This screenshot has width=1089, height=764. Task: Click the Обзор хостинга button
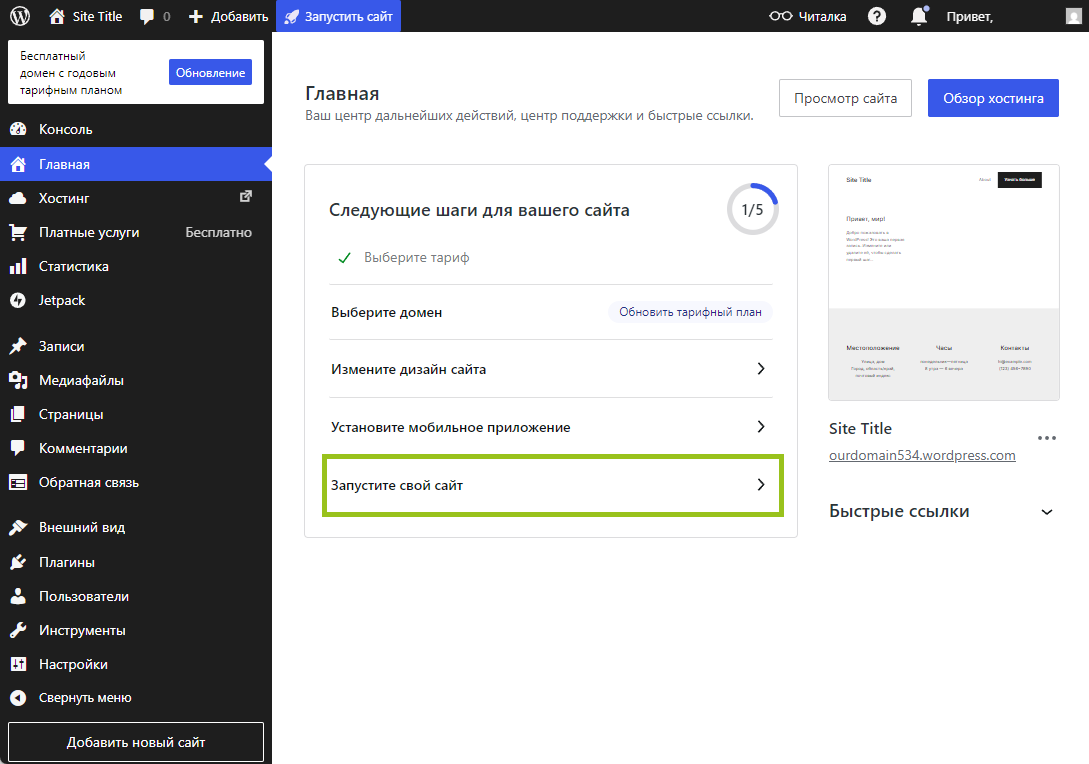pyautogui.click(x=993, y=98)
